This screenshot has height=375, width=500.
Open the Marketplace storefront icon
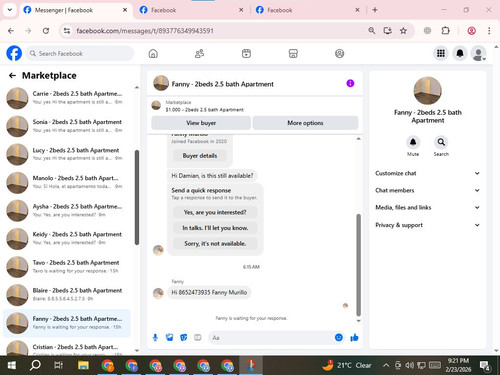pyautogui.click(x=293, y=53)
